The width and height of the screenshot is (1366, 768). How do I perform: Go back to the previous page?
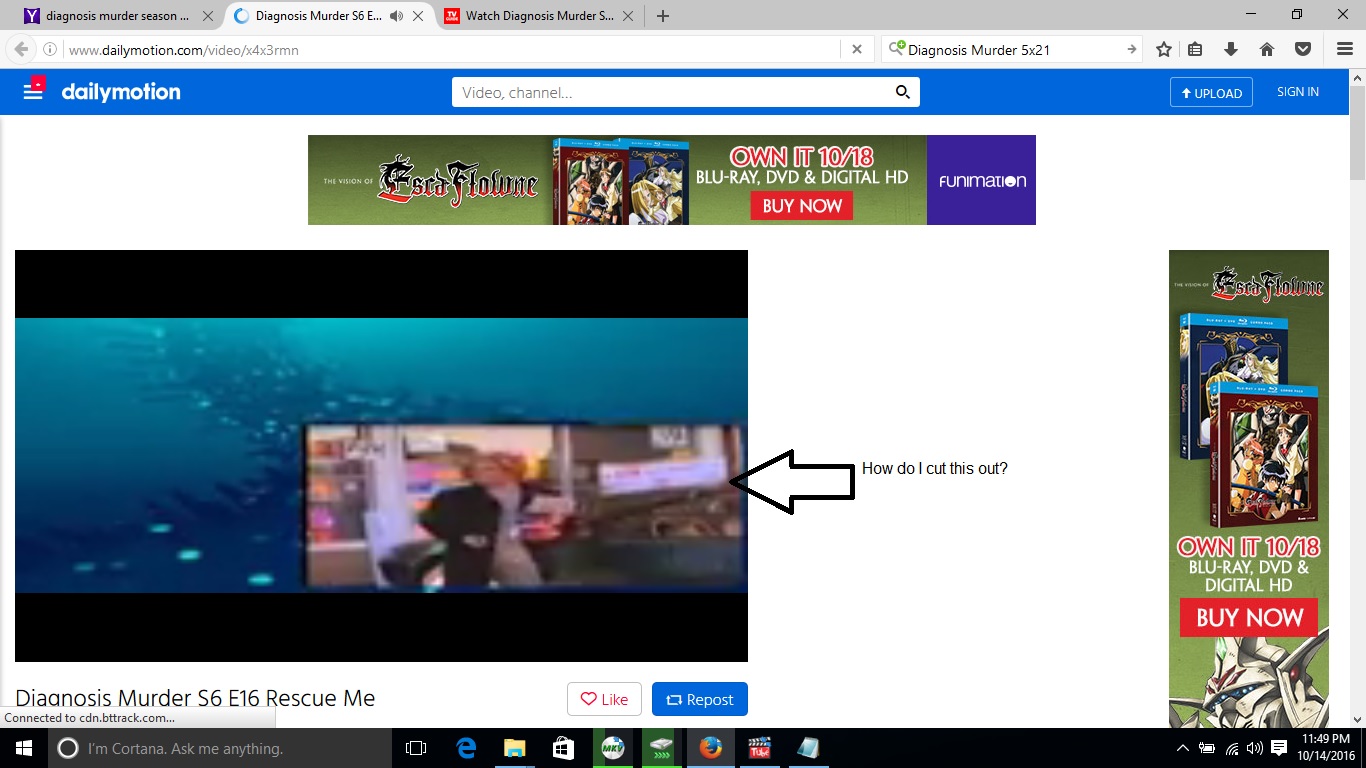21,49
